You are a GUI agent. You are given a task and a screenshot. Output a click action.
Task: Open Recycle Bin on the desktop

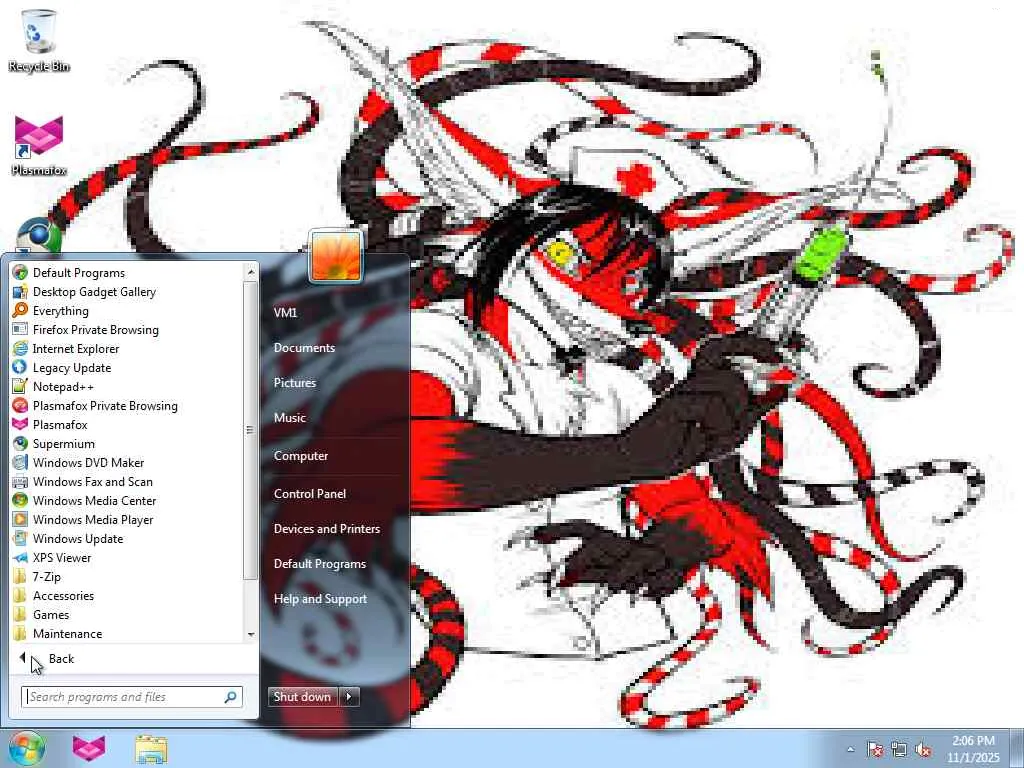tap(39, 39)
